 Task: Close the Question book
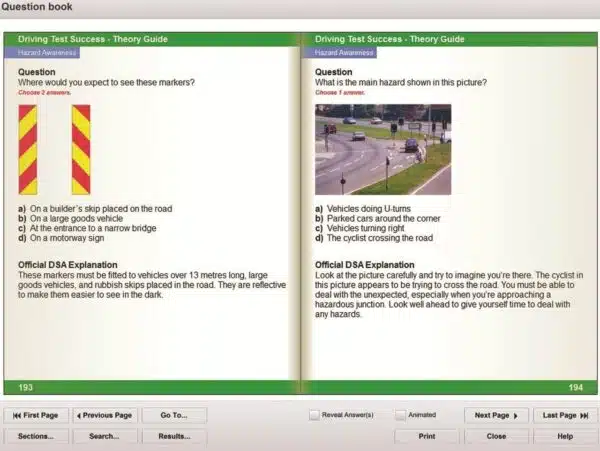tap(496, 436)
